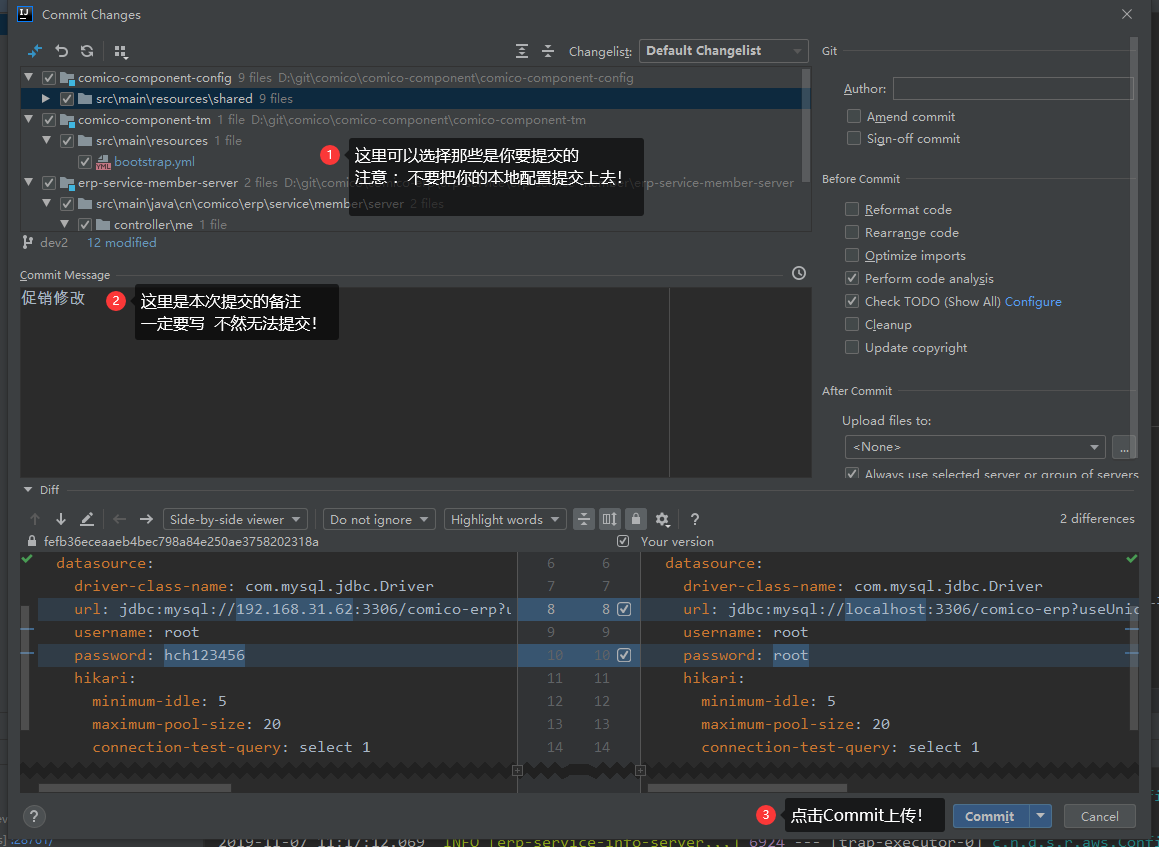Expand folded lines icon in right diff gutter
The height and width of the screenshot is (847, 1159).
pyautogui.click(x=640, y=771)
